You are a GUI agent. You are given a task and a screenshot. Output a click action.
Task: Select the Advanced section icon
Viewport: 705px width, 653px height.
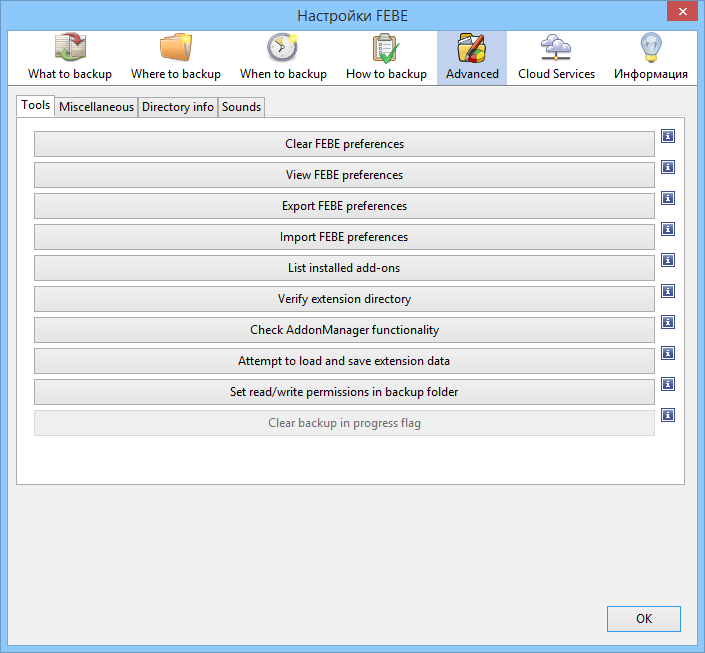tap(472, 58)
